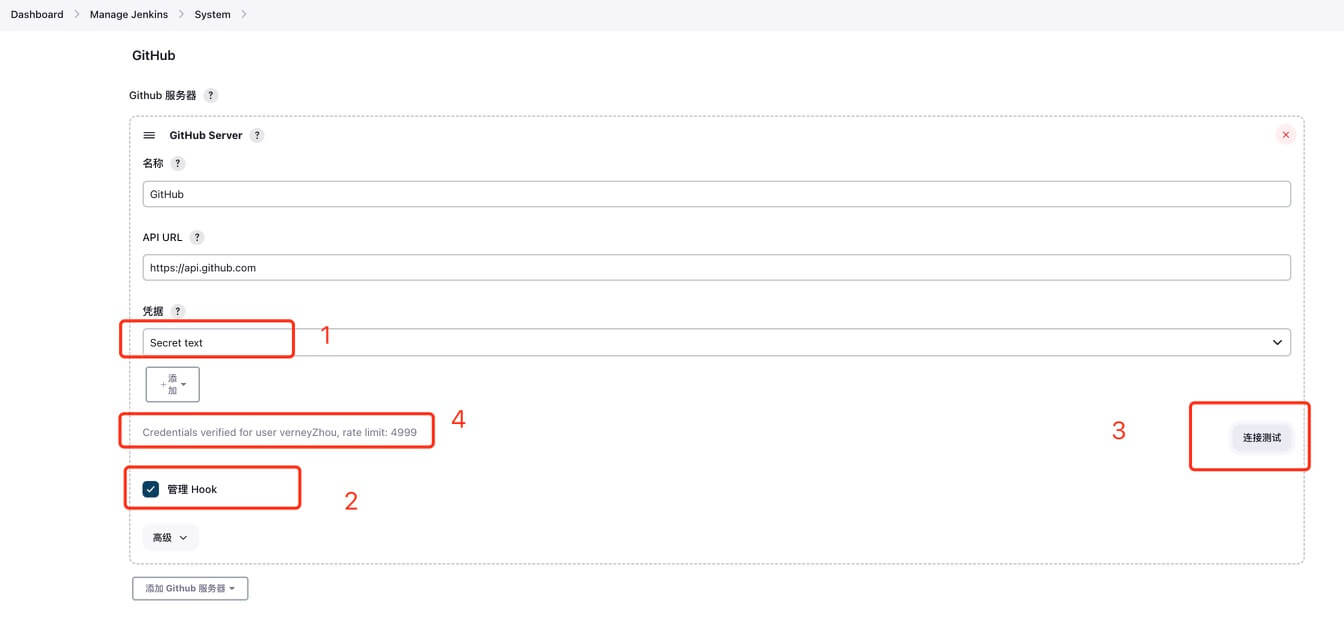Uncheck the 管理 Hook checkbox
This screenshot has width=1344, height=636.
(151, 489)
